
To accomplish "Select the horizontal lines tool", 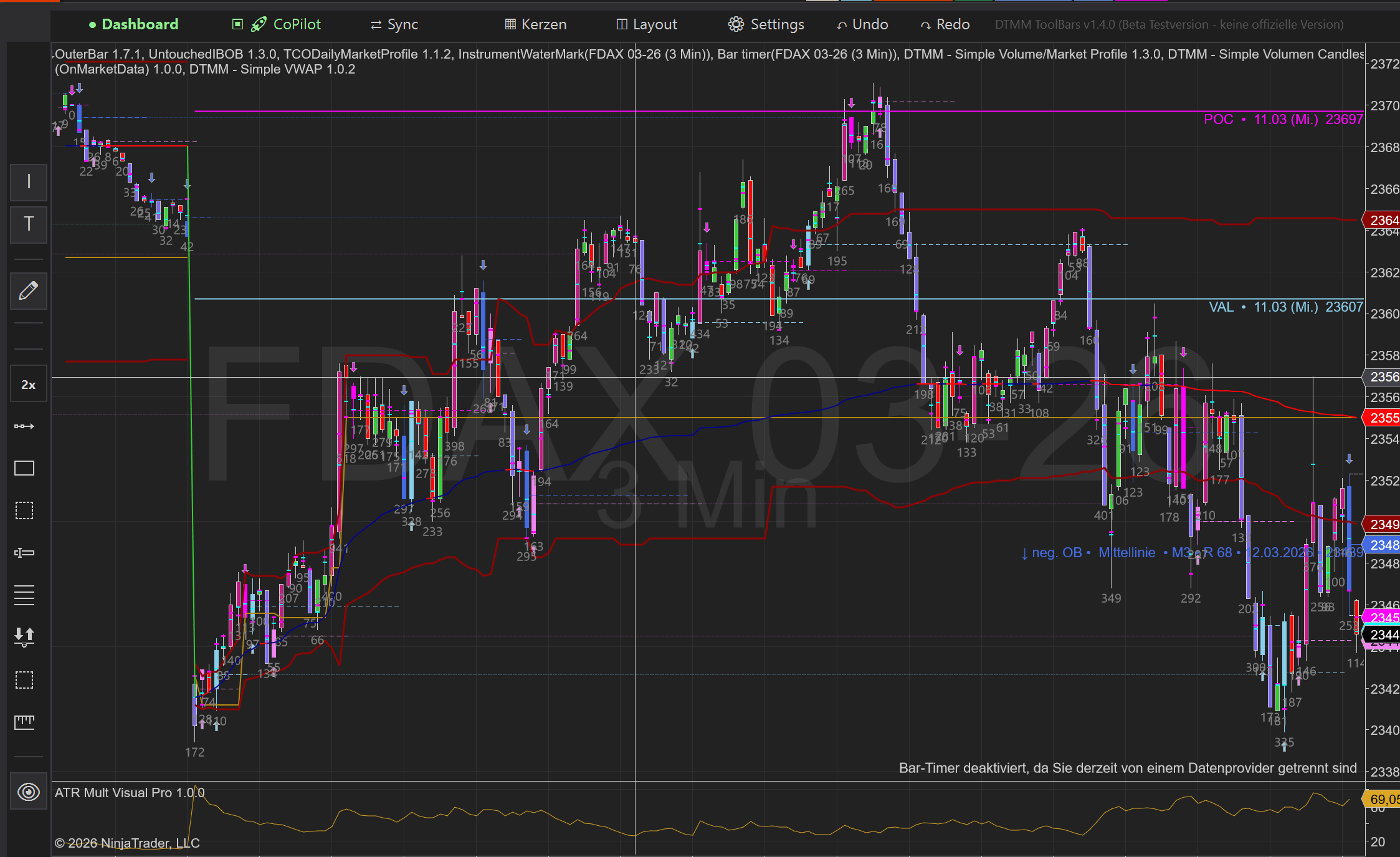I will (24, 595).
